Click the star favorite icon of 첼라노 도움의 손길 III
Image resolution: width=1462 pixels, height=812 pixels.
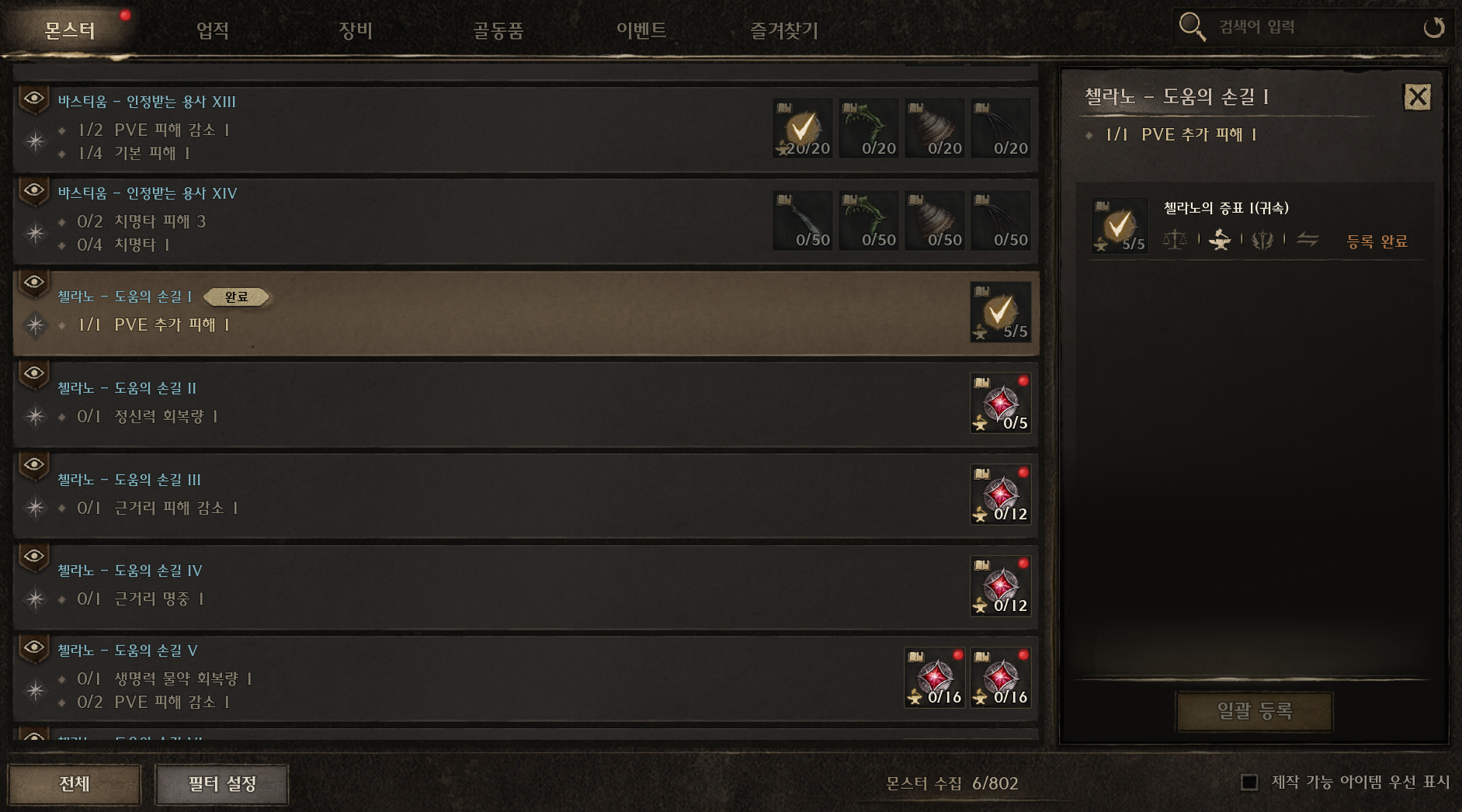pyautogui.click(x=35, y=508)
